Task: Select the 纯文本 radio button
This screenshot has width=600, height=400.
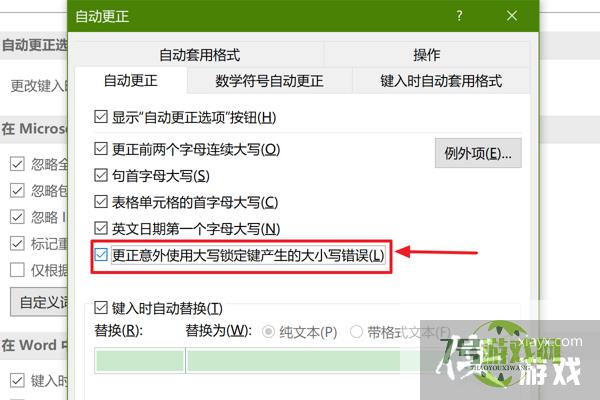Action: pos(268,331)
